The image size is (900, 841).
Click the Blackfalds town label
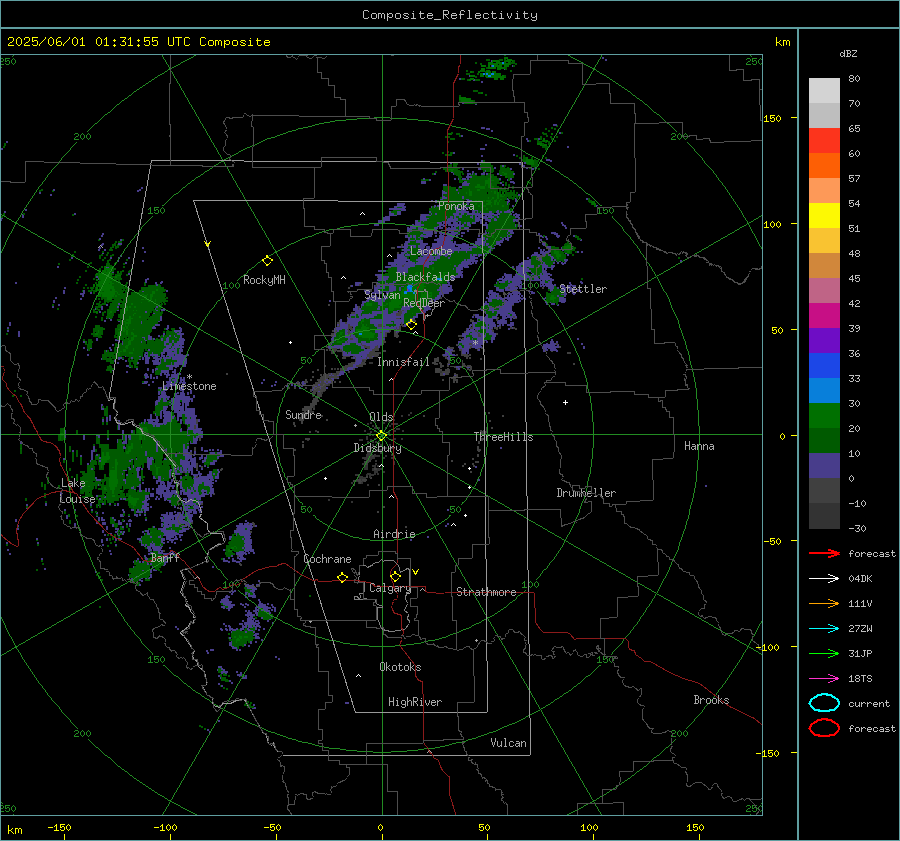(x=425, y=277)
